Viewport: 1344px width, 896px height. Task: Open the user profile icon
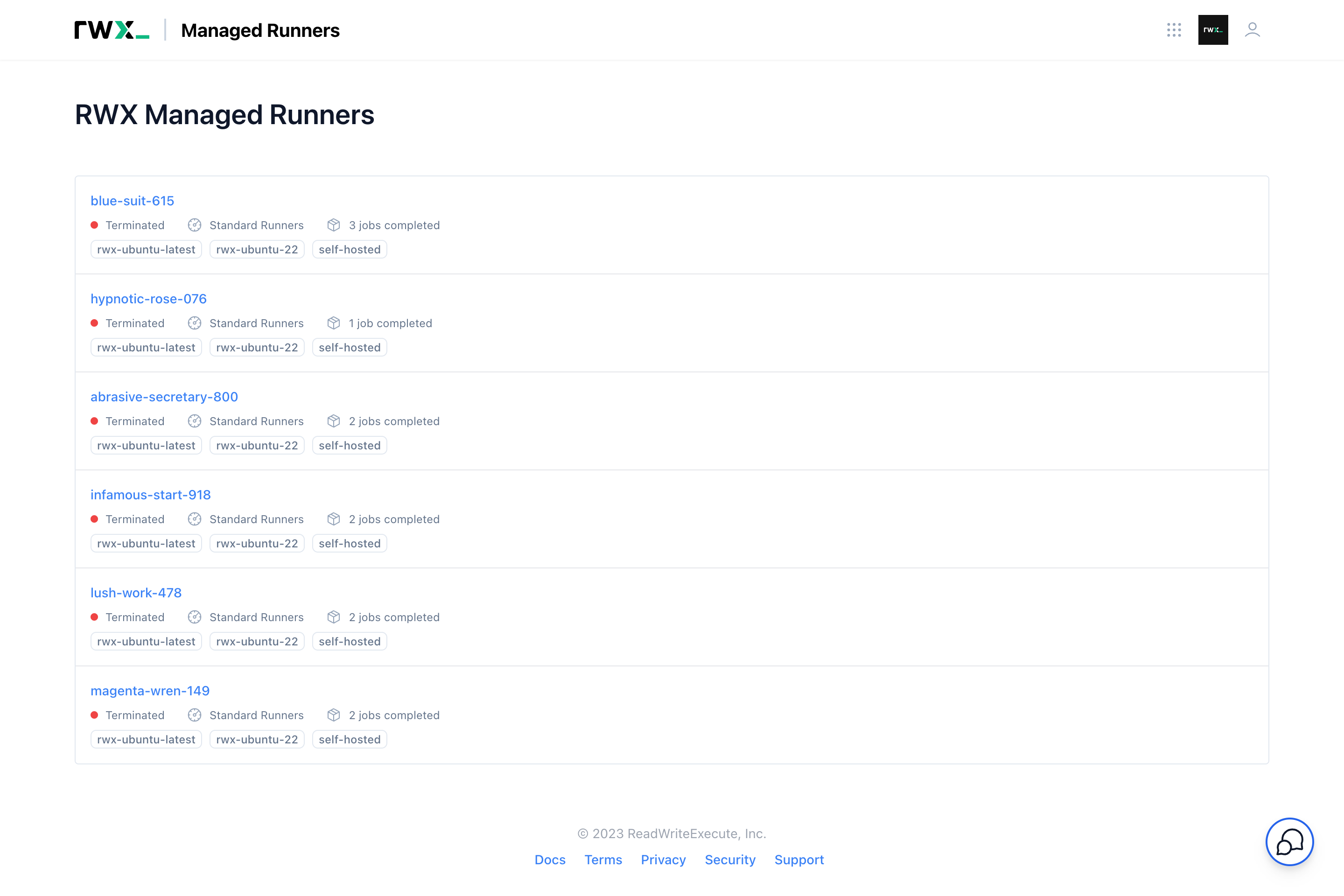coord(1253,30)
